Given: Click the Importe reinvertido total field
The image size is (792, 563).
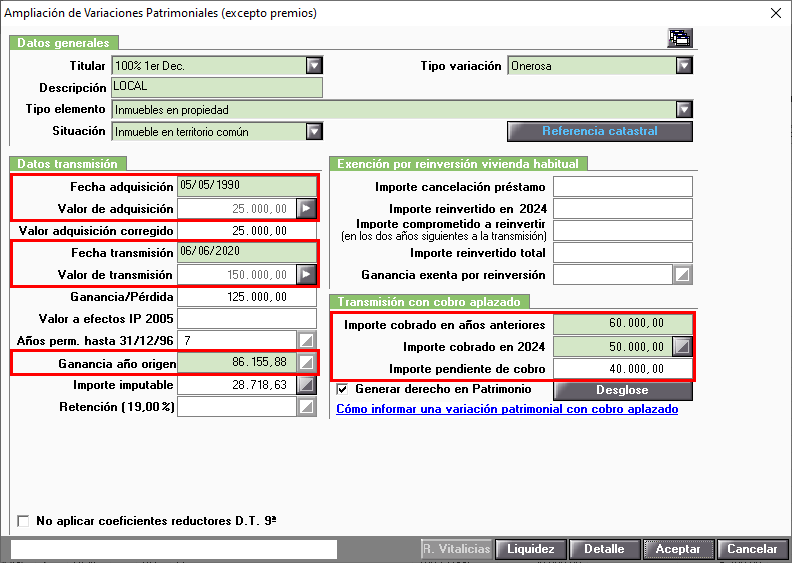Looking at the screenshot, I should [623, 252].
